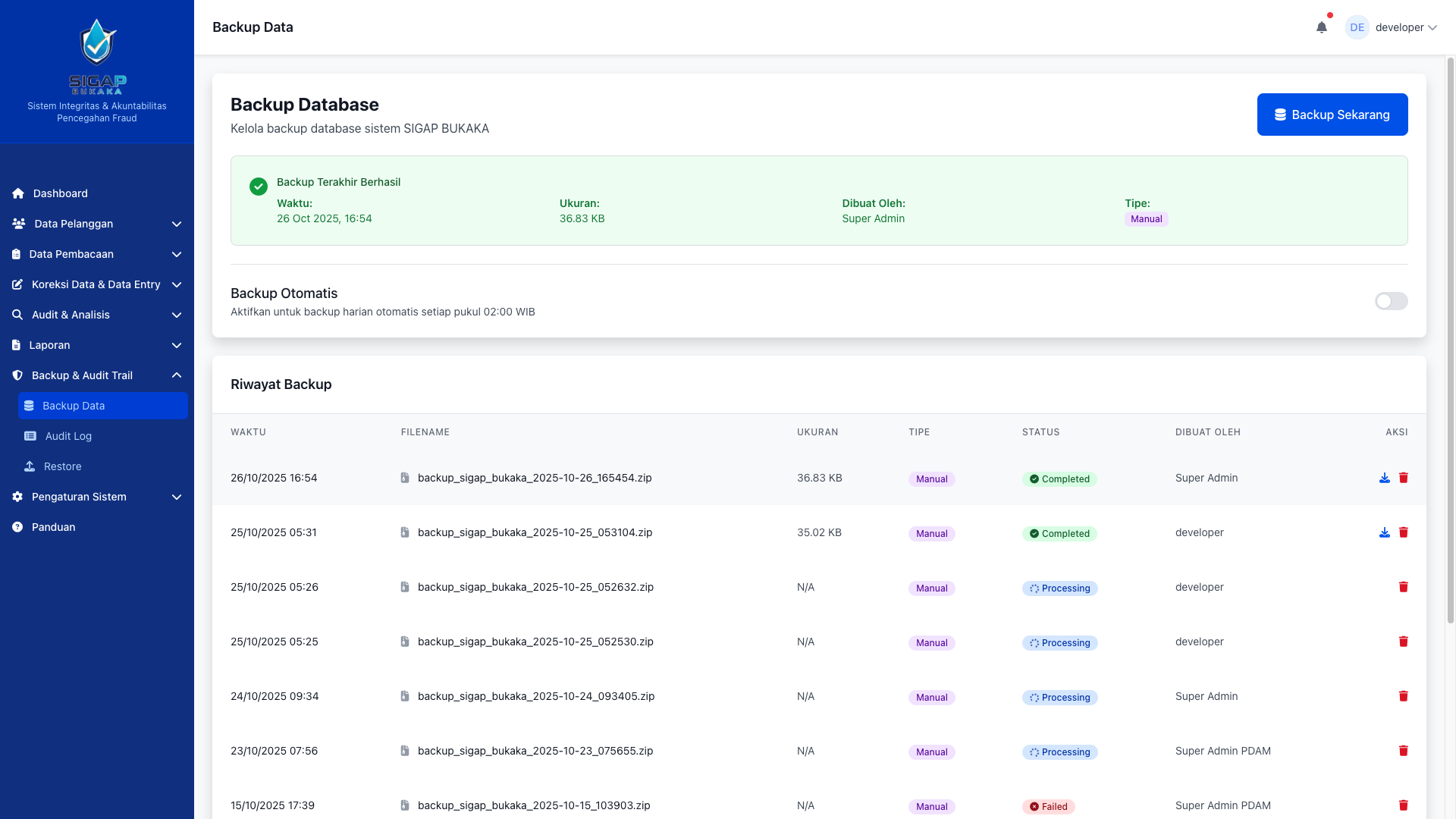The image size is (1456, 819).
Task: Delete the 26/10/2025 16:54 backup entry
Action: pos(1403,478)
